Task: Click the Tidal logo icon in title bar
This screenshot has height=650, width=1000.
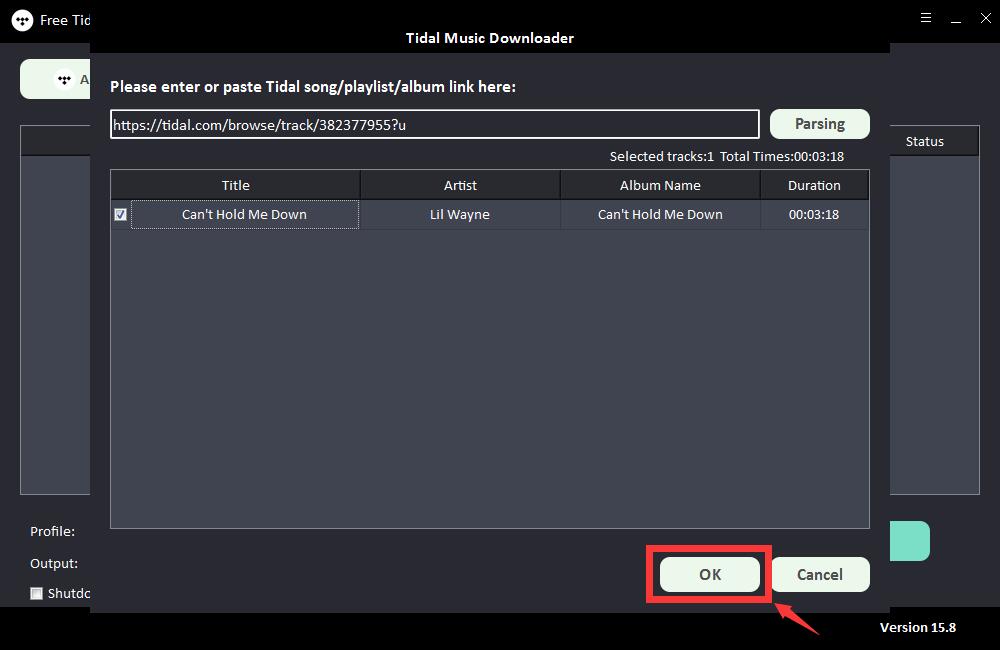Action: [22, 20]
